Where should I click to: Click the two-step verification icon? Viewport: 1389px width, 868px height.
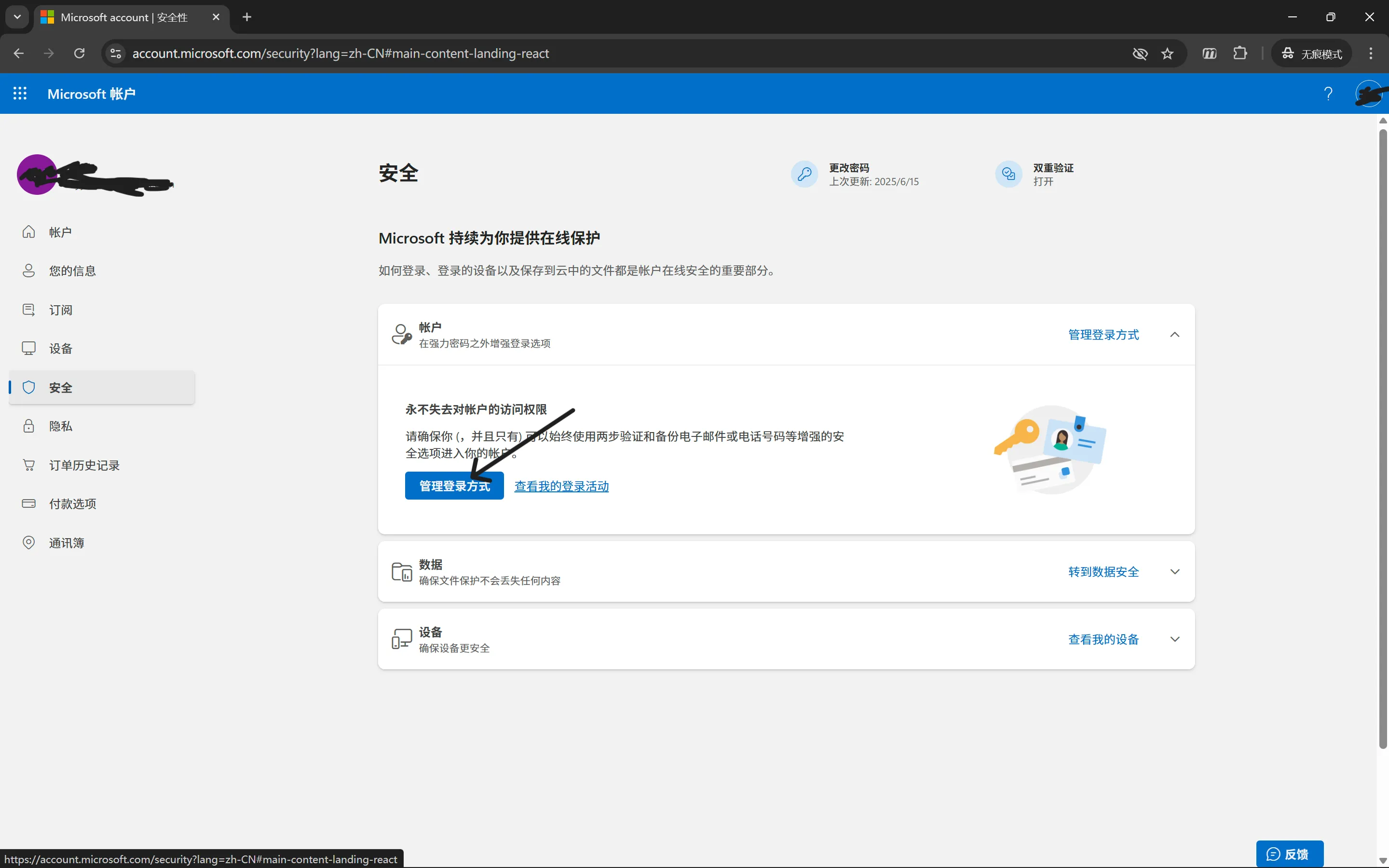pos(1008,174)
